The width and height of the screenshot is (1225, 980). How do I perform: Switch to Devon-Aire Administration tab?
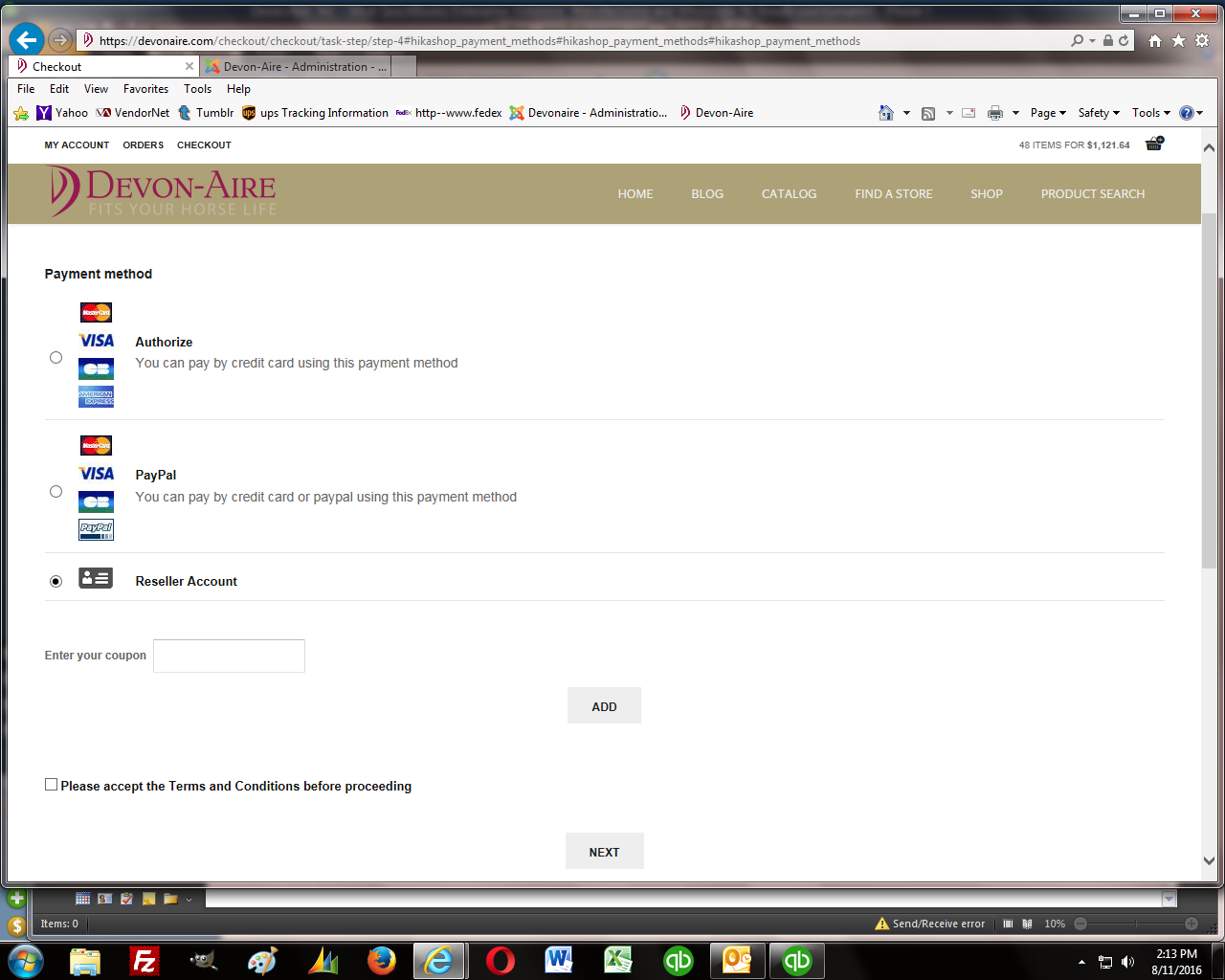coord(297,67)
